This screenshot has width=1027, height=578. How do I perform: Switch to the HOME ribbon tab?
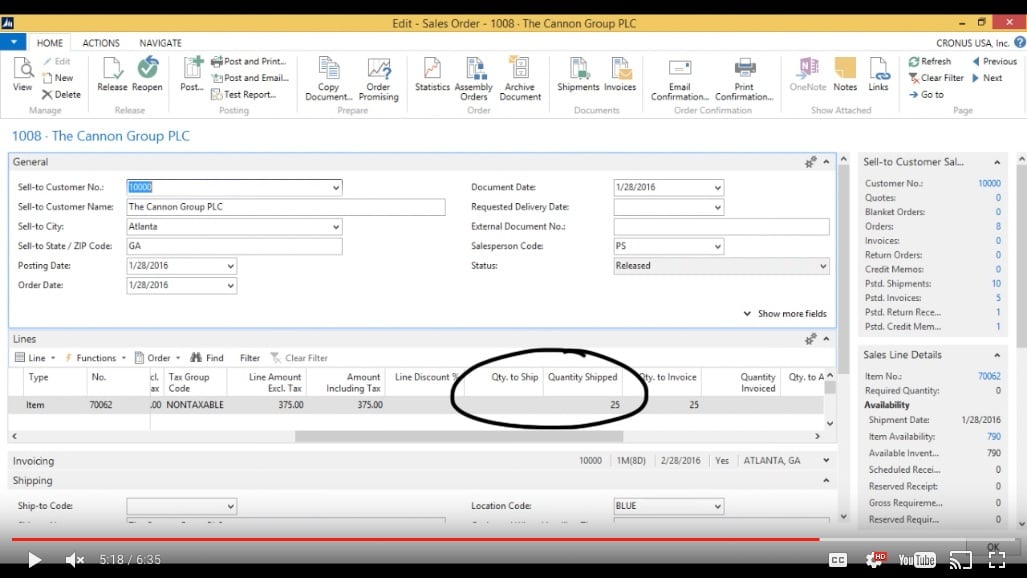click(x=50, y=43)
